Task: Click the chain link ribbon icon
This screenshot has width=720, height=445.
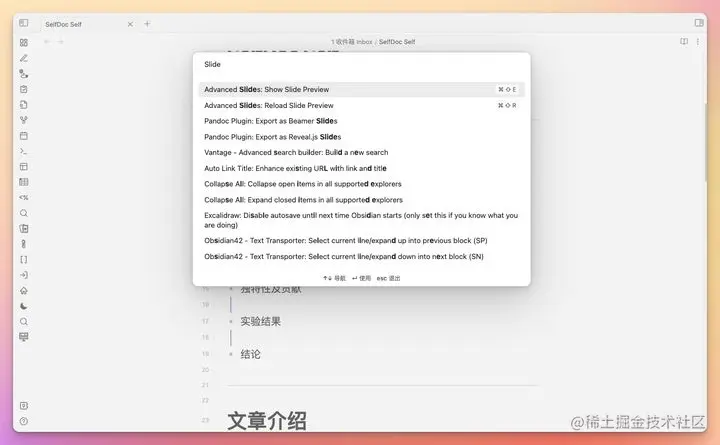Action: (x=24, y=244)
